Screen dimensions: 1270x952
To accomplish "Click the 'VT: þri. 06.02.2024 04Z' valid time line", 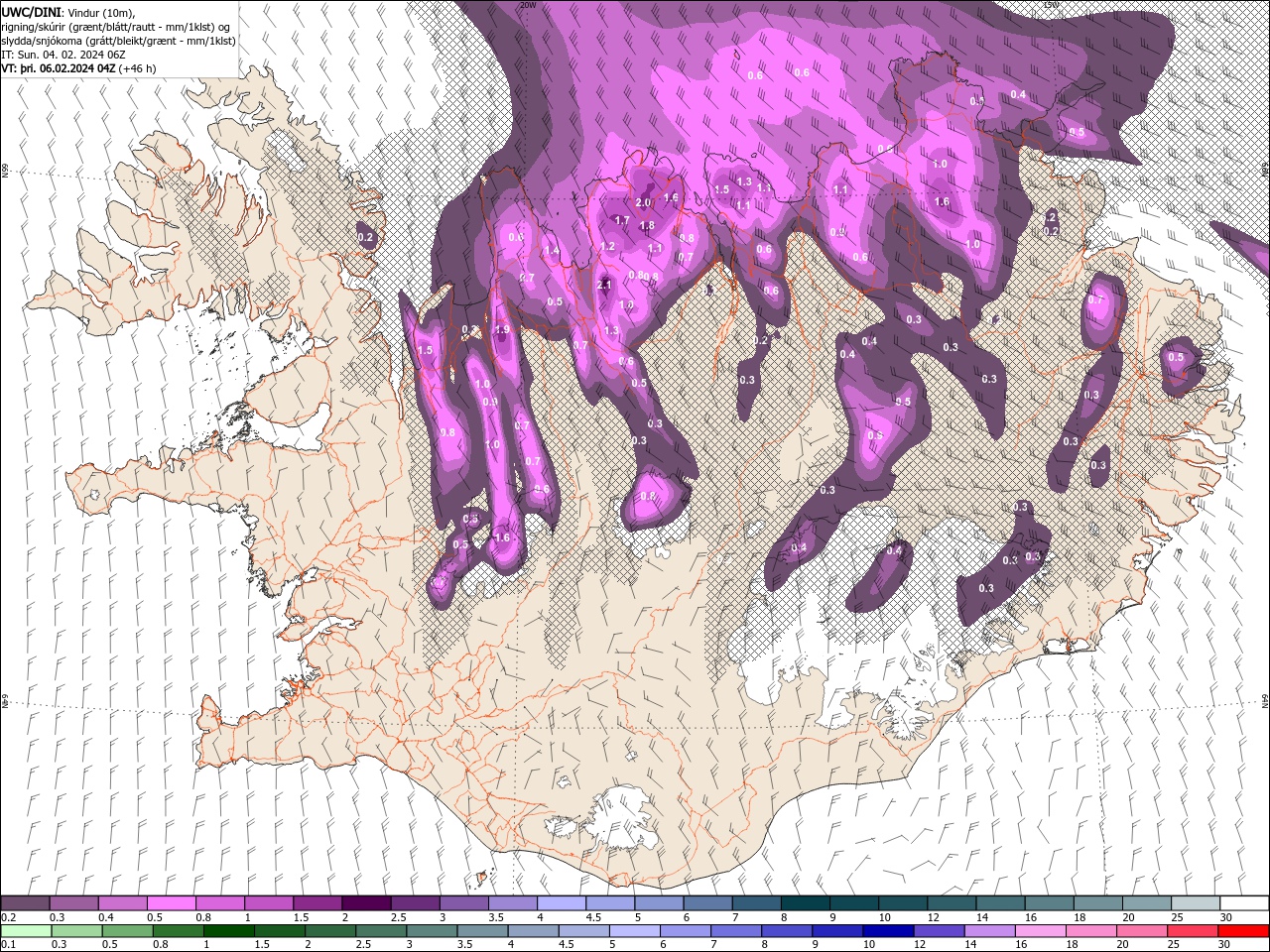I will 59,68.
